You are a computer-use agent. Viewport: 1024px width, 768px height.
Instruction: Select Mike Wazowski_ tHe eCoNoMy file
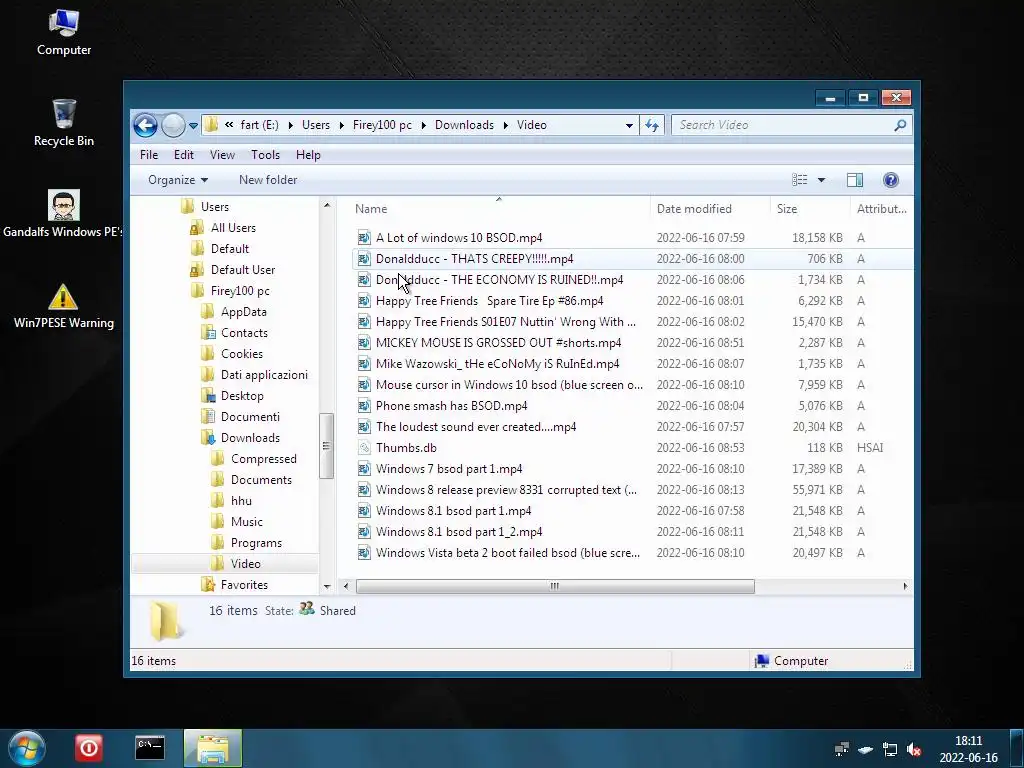pyautogui.click(x=497, y=364)
